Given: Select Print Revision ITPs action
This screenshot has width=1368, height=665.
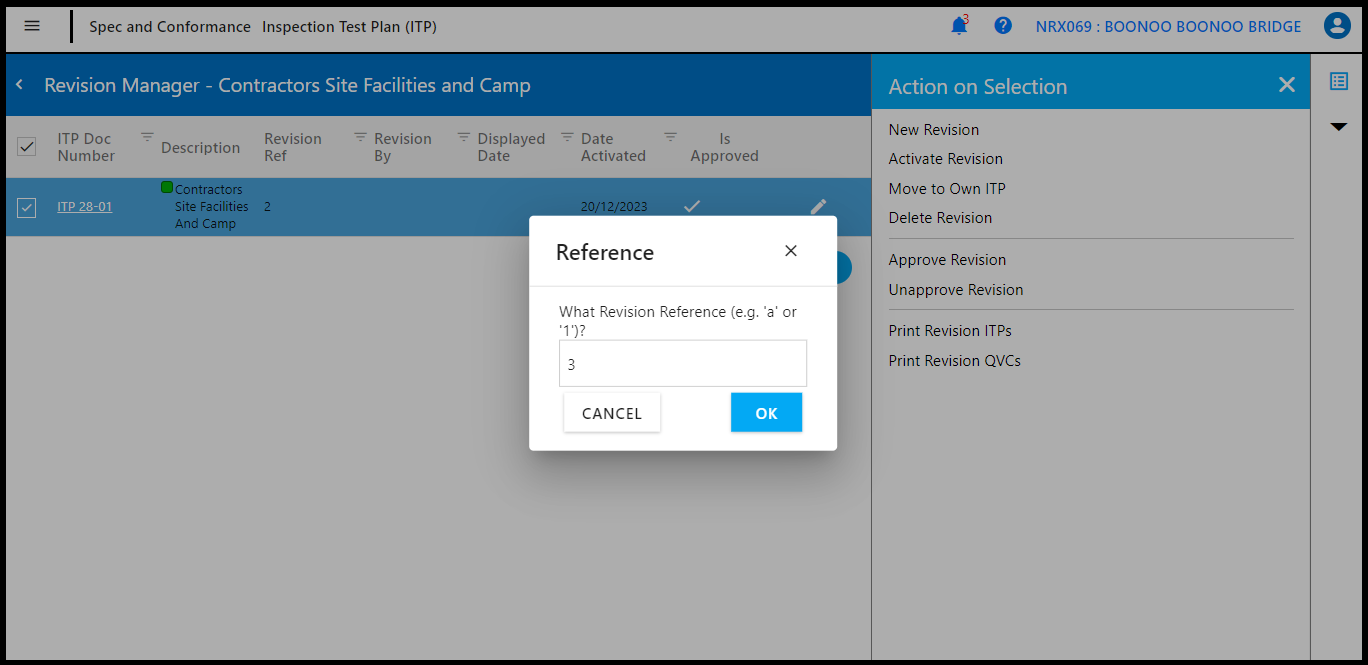Looking at the screenshot, I should (951, 331).
